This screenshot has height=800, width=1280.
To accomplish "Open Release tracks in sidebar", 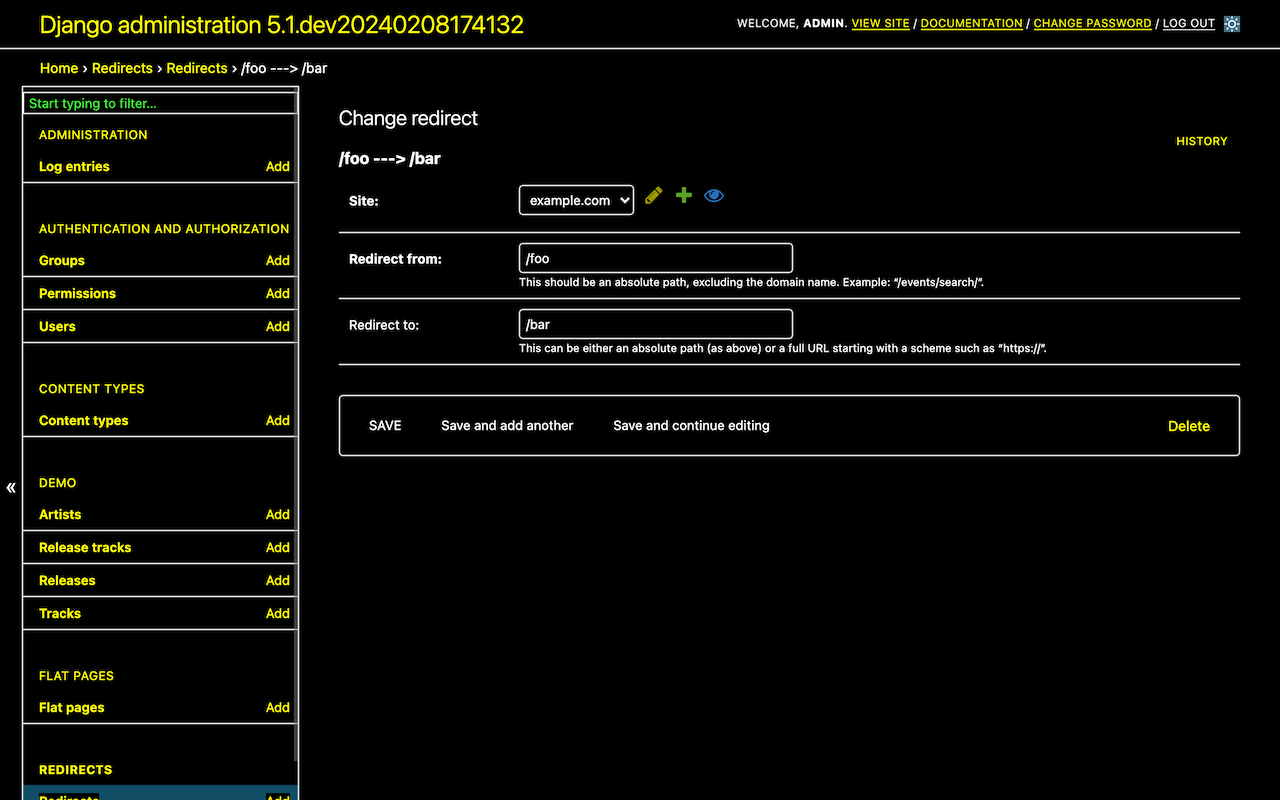I will (85, 547).
